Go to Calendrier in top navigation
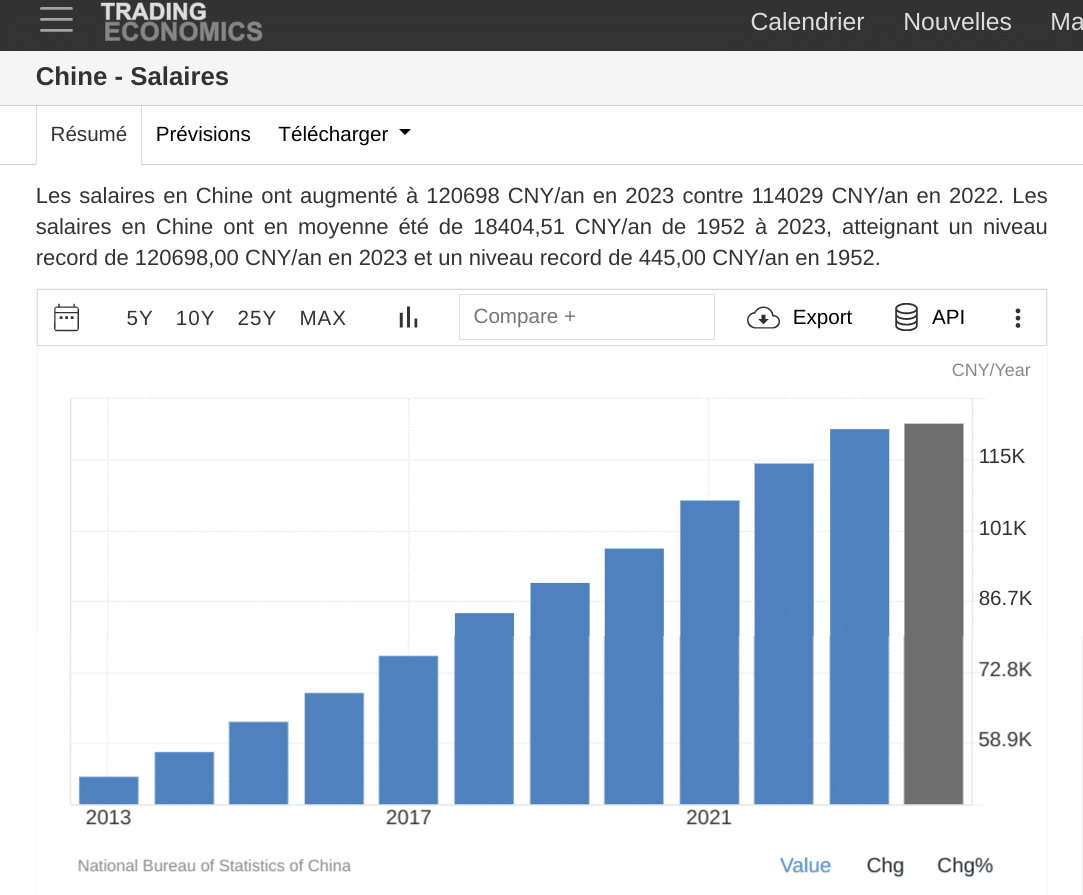This screenshot has height=895, width=1083. (807, 22)
